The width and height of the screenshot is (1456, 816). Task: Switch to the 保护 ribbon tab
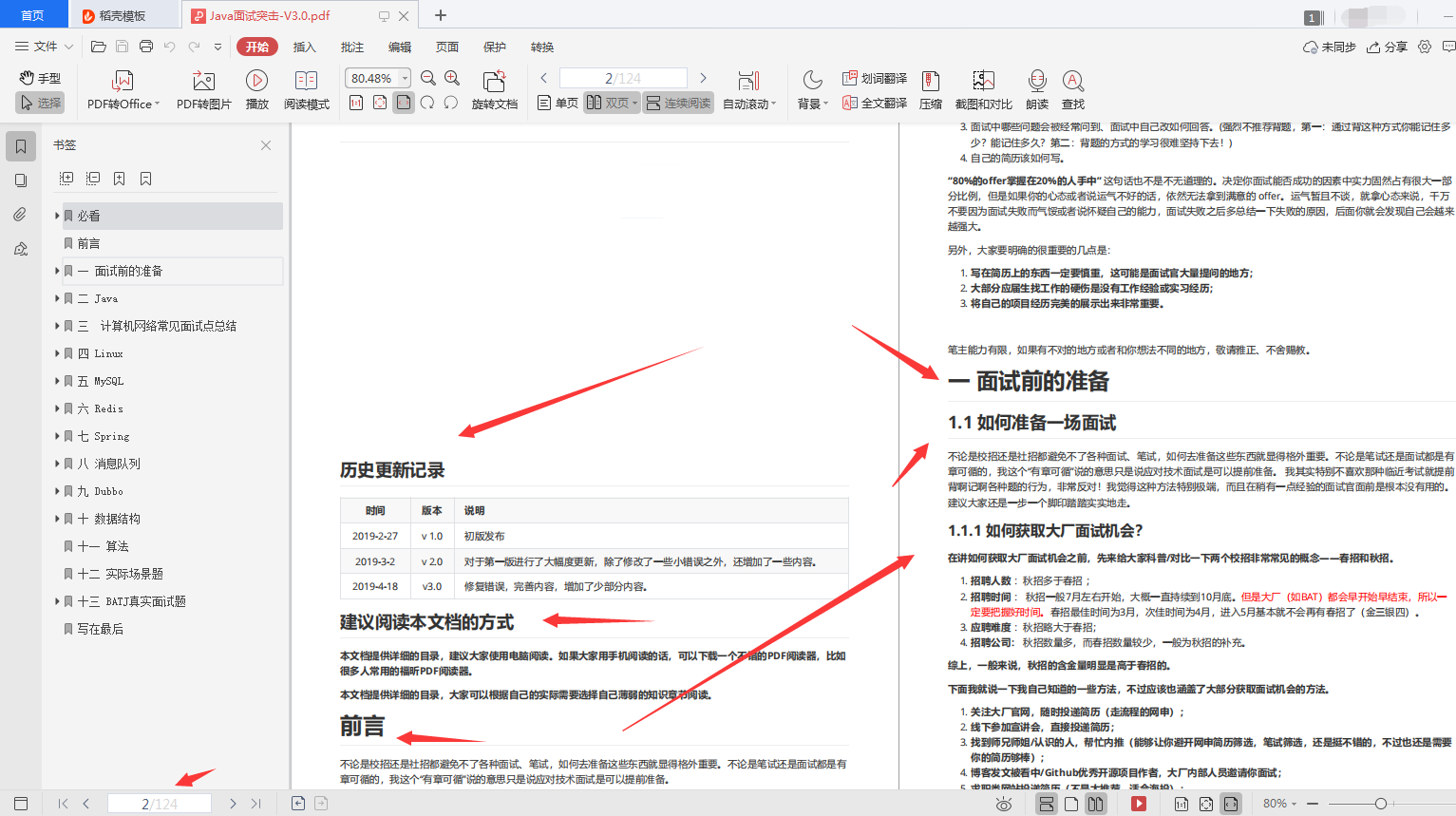pyautogui.click(x=495, y=47)
